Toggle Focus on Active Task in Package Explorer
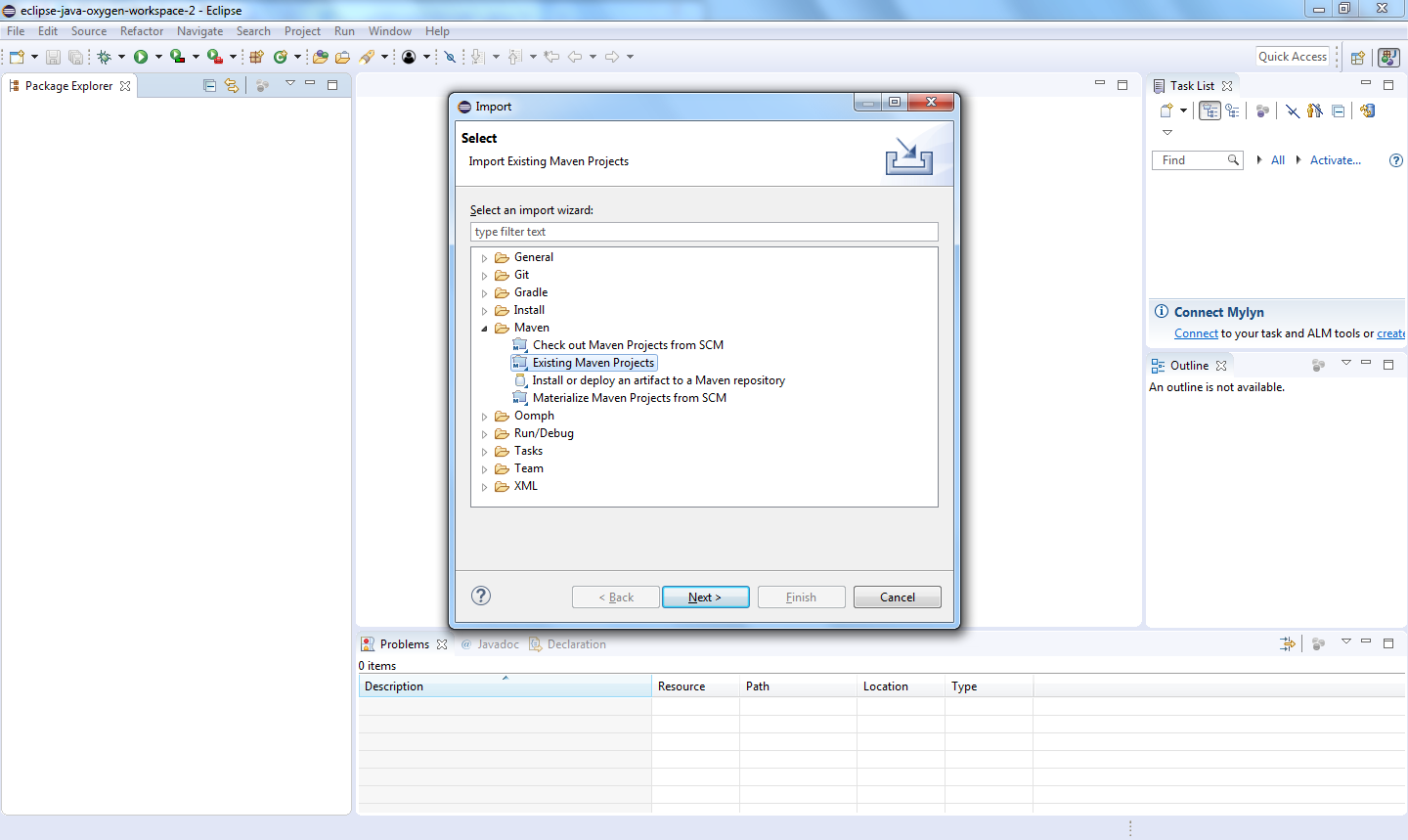Image resolution: width=1408 pixels, height=840 pixels. point(262,86)
